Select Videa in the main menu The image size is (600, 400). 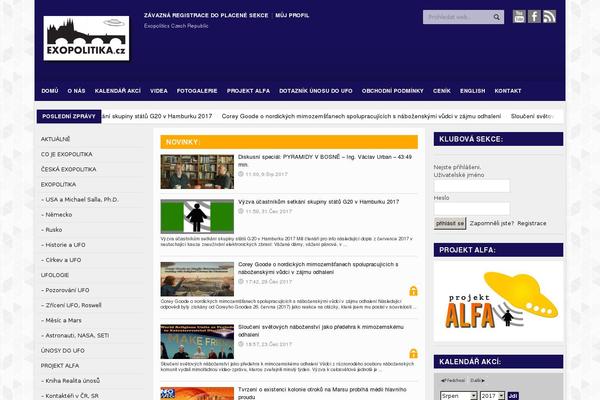pos(159,91)
